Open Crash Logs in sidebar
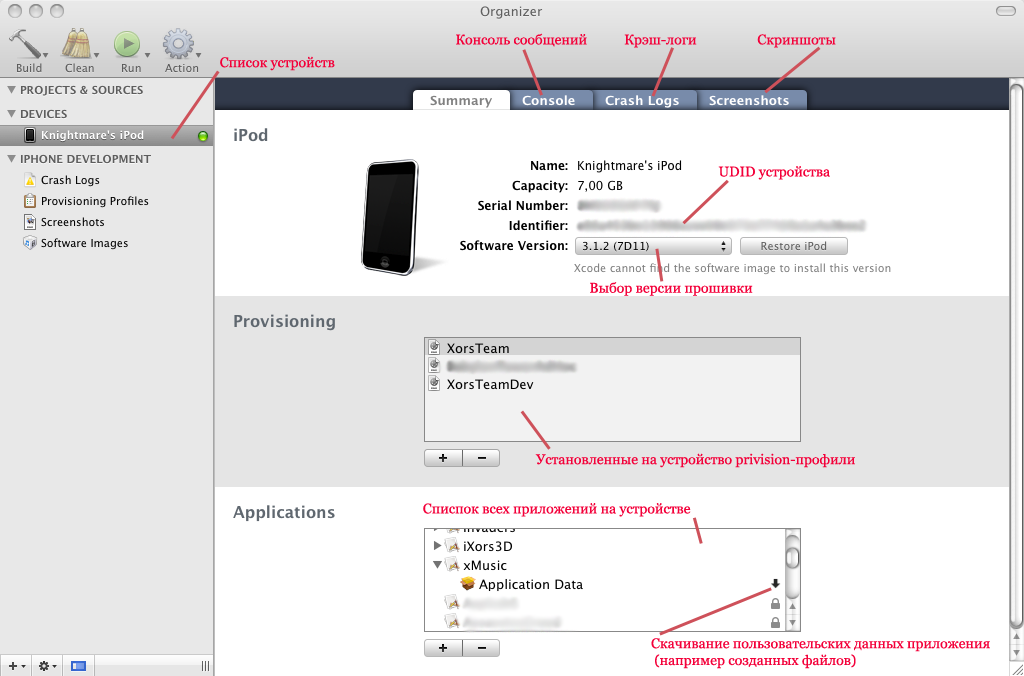Image resolution: width=1024 pixels, height=676 pixels. click(70, 180)
